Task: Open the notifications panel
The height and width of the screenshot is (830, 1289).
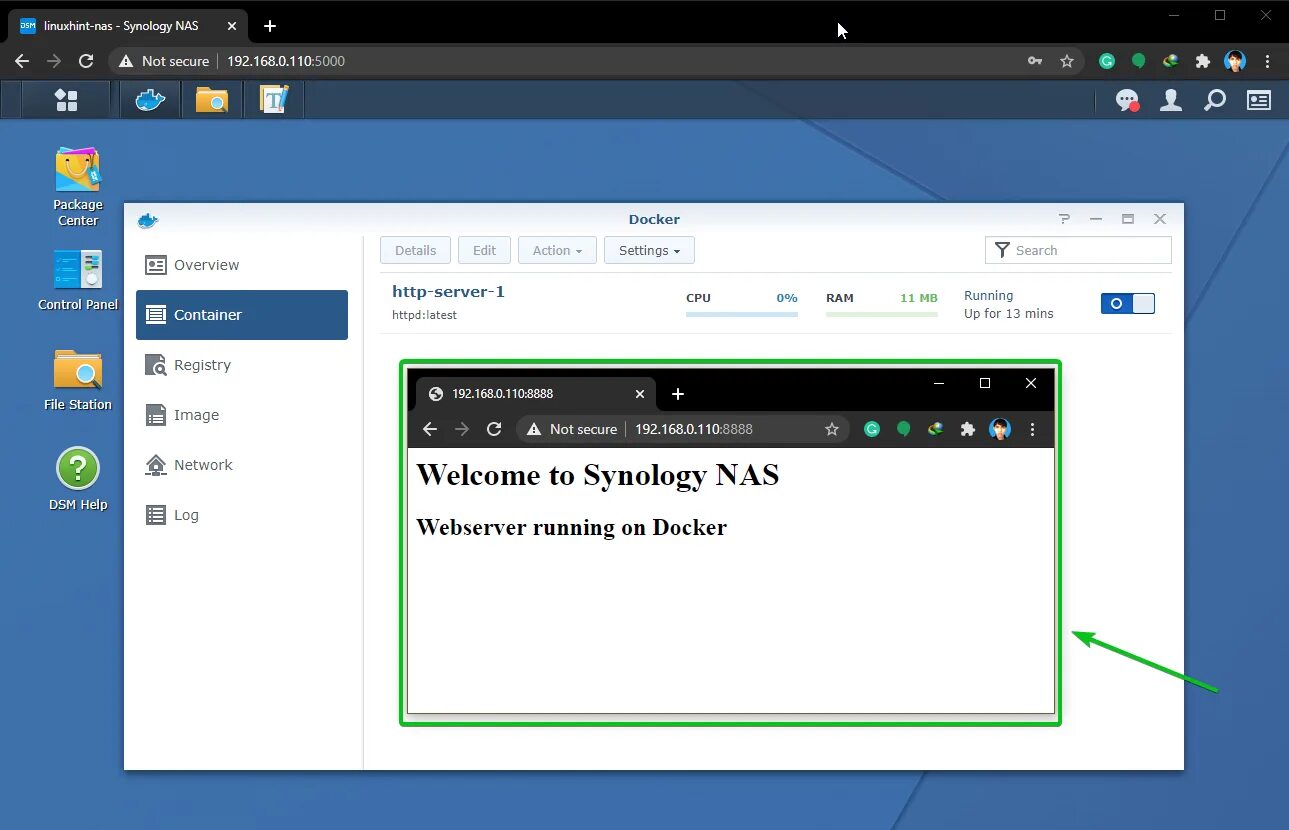Action: click(x=1127, y=100)
